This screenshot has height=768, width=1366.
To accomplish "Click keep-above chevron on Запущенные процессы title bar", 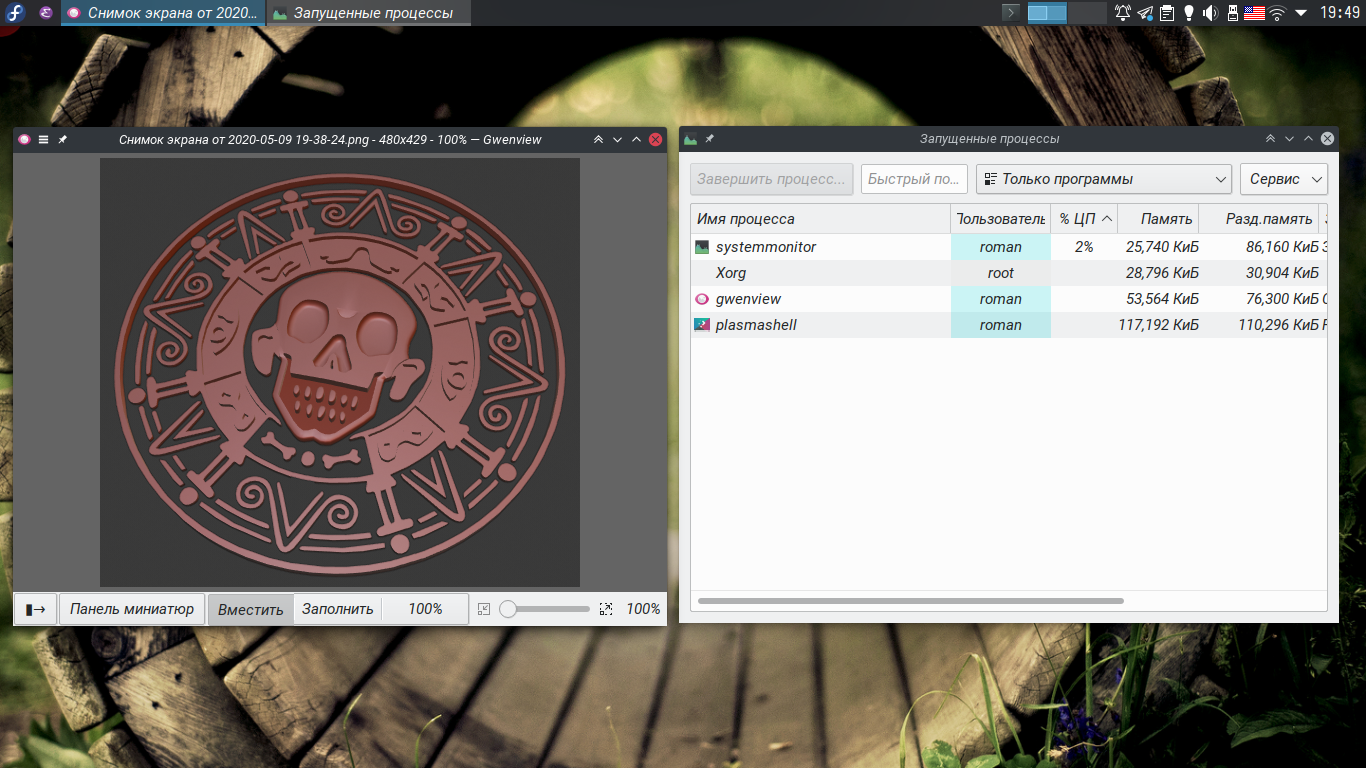I will click(x=1271, y=139).
